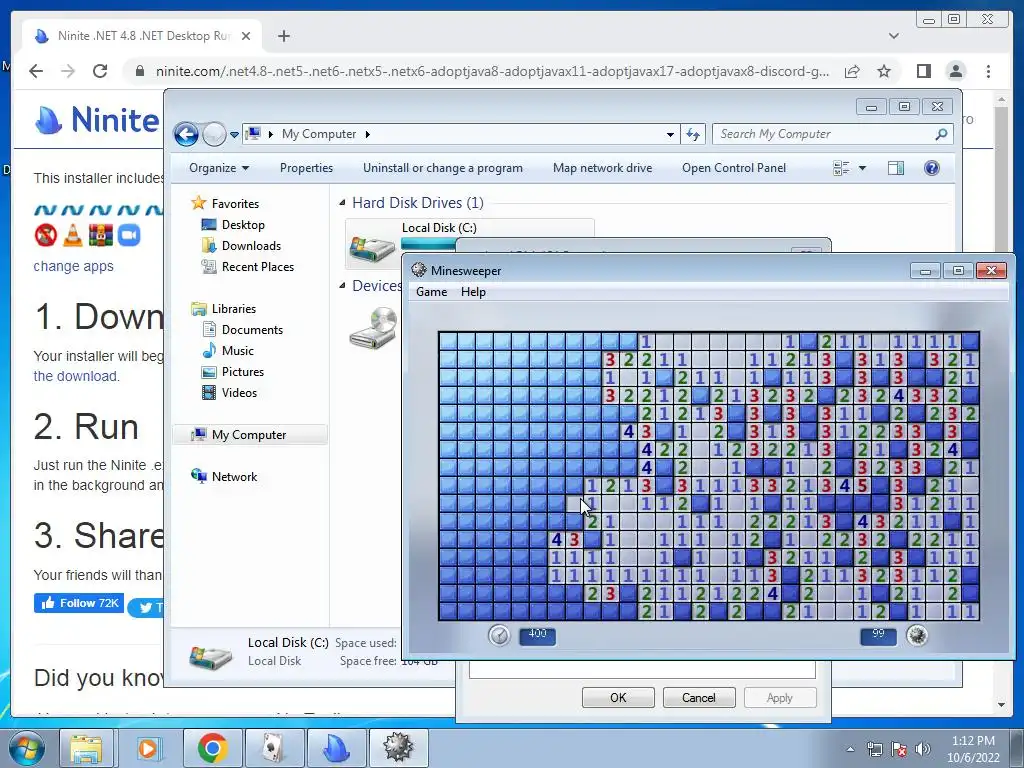The image size is (1024, 768).
Task: Click the change apps link
Action: tap(73, 266)
